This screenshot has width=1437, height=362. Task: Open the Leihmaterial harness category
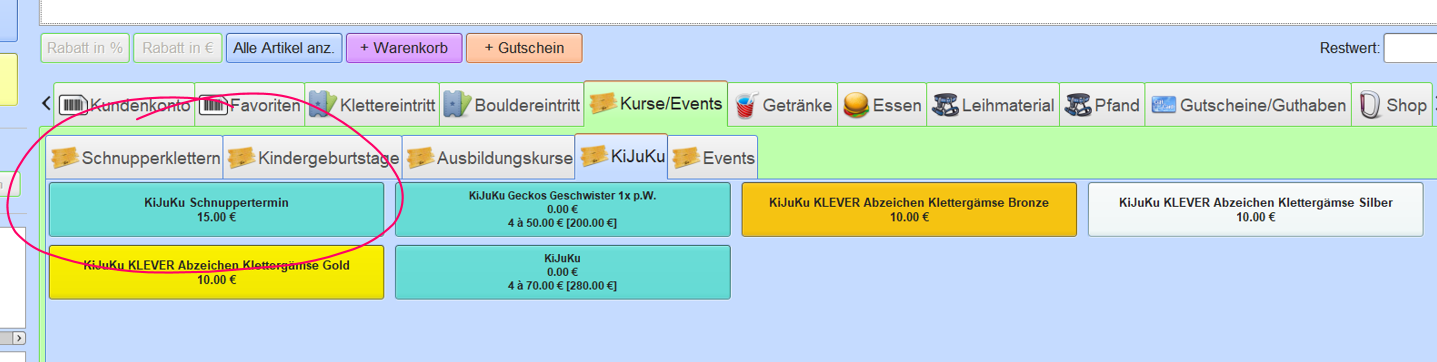click(x=994, y=105)
